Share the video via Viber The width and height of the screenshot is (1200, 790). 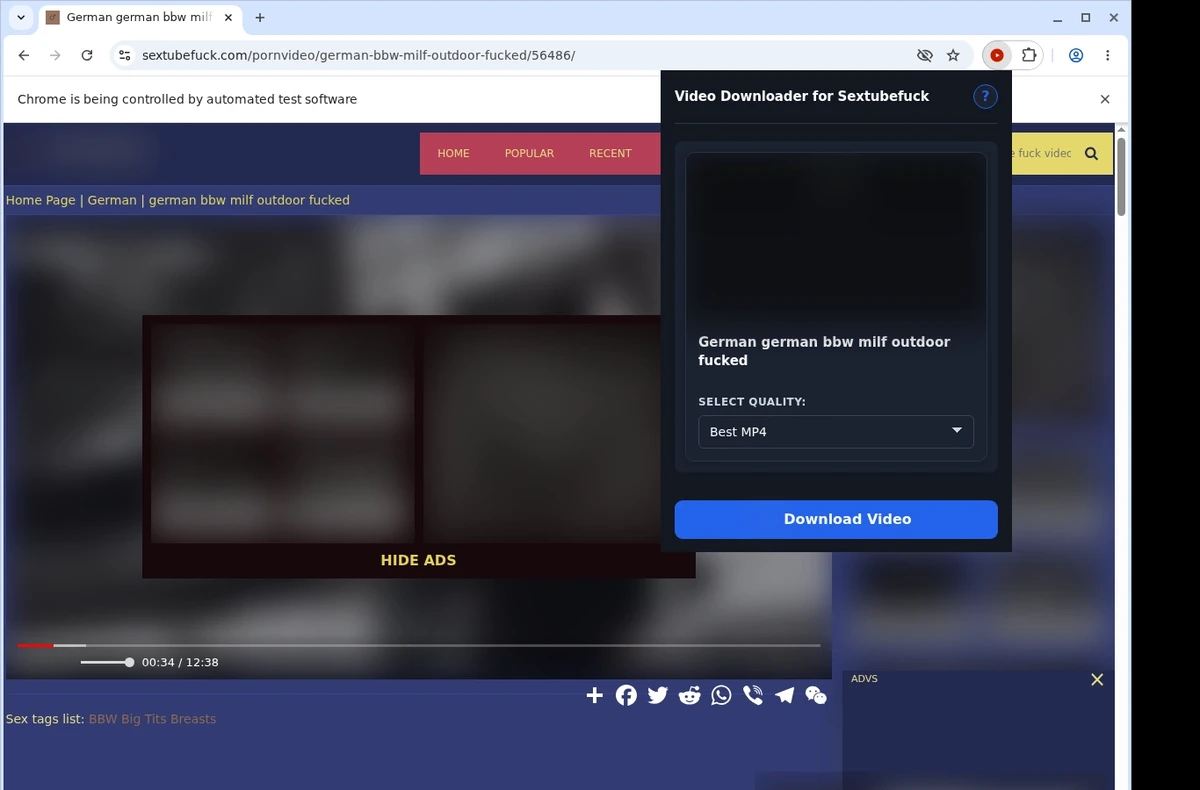(x=753, y=695)
